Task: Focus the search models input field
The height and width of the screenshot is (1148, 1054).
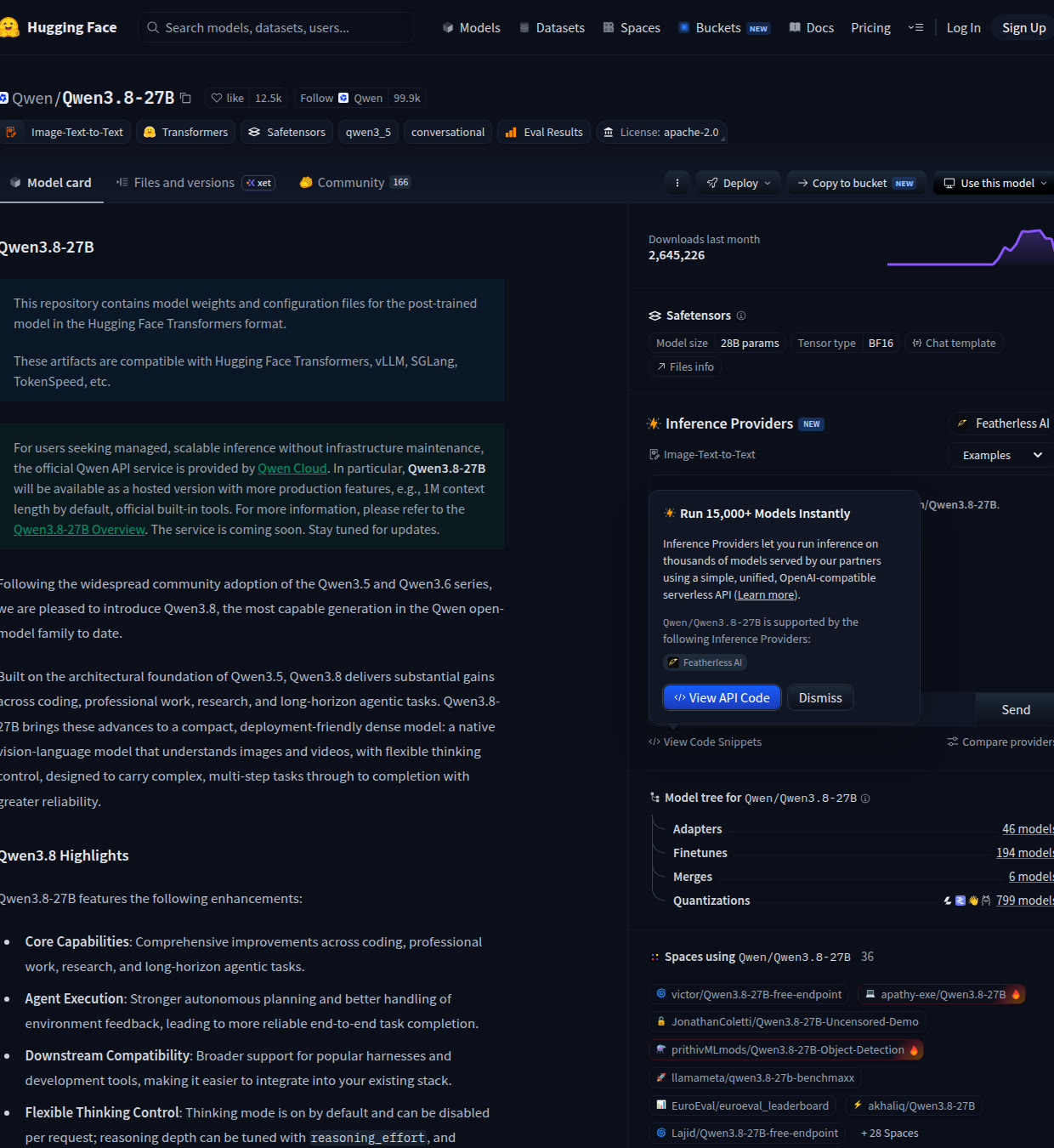Action: [x=275, y=27]
